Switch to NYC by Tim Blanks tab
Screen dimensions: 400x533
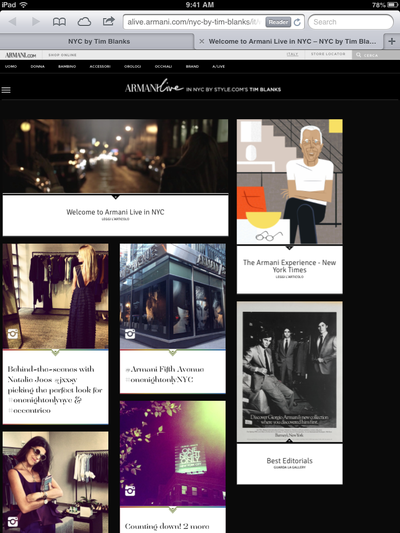[x=99, y=41]
